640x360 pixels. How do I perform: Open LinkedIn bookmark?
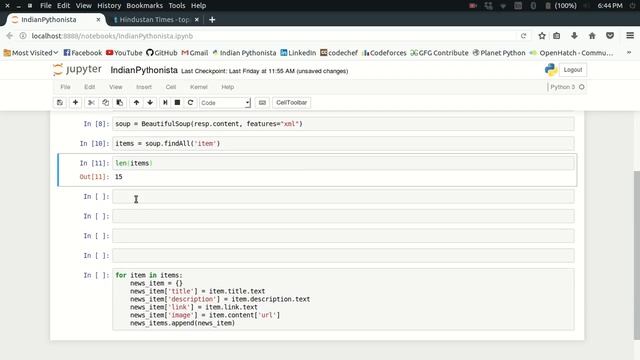pos(298,53)
